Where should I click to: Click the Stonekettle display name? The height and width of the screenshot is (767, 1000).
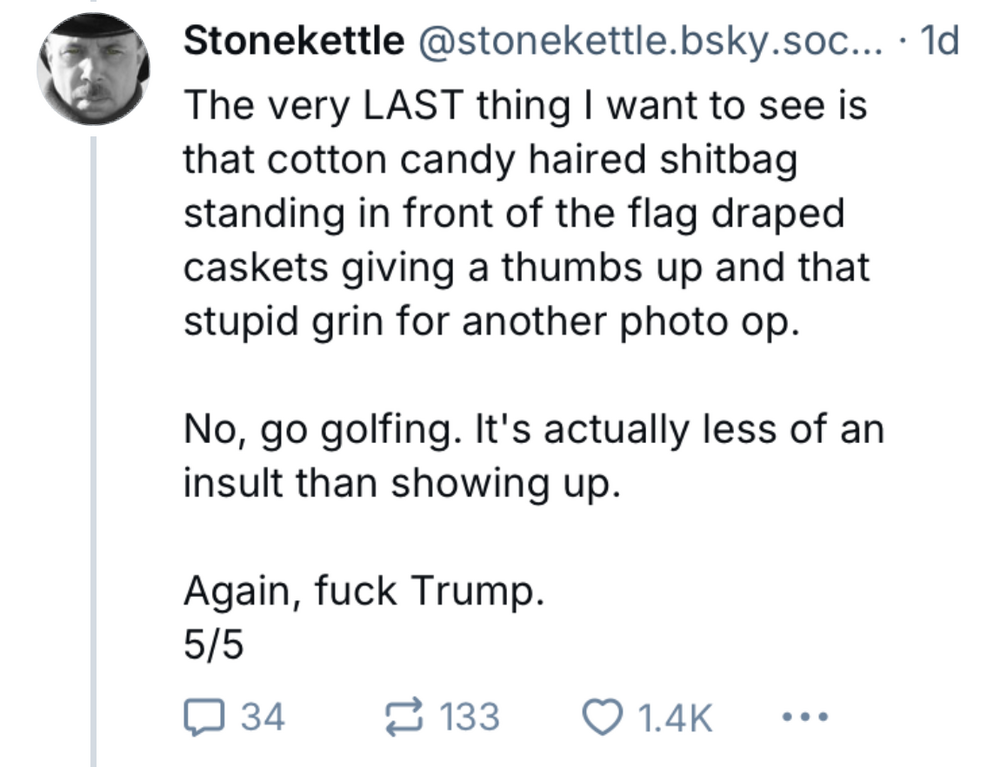point(294,41)
